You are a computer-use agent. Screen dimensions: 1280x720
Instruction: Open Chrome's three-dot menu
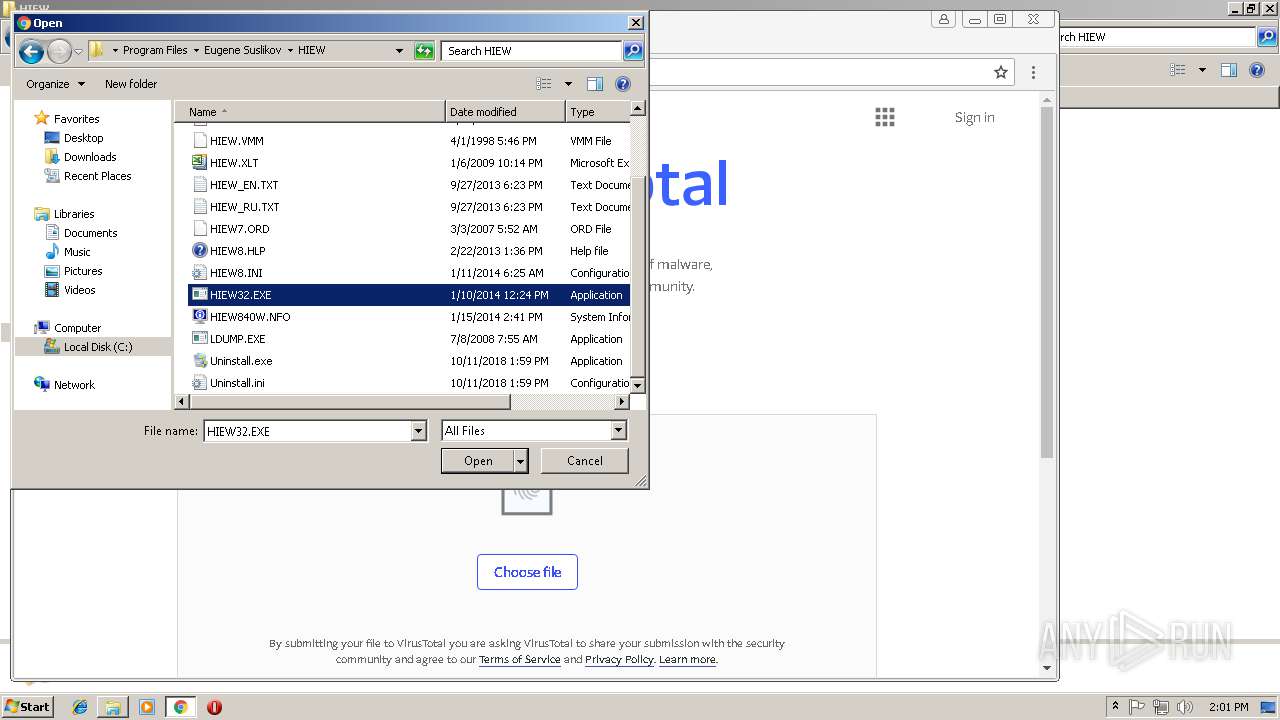click(x=1033, y=72)
